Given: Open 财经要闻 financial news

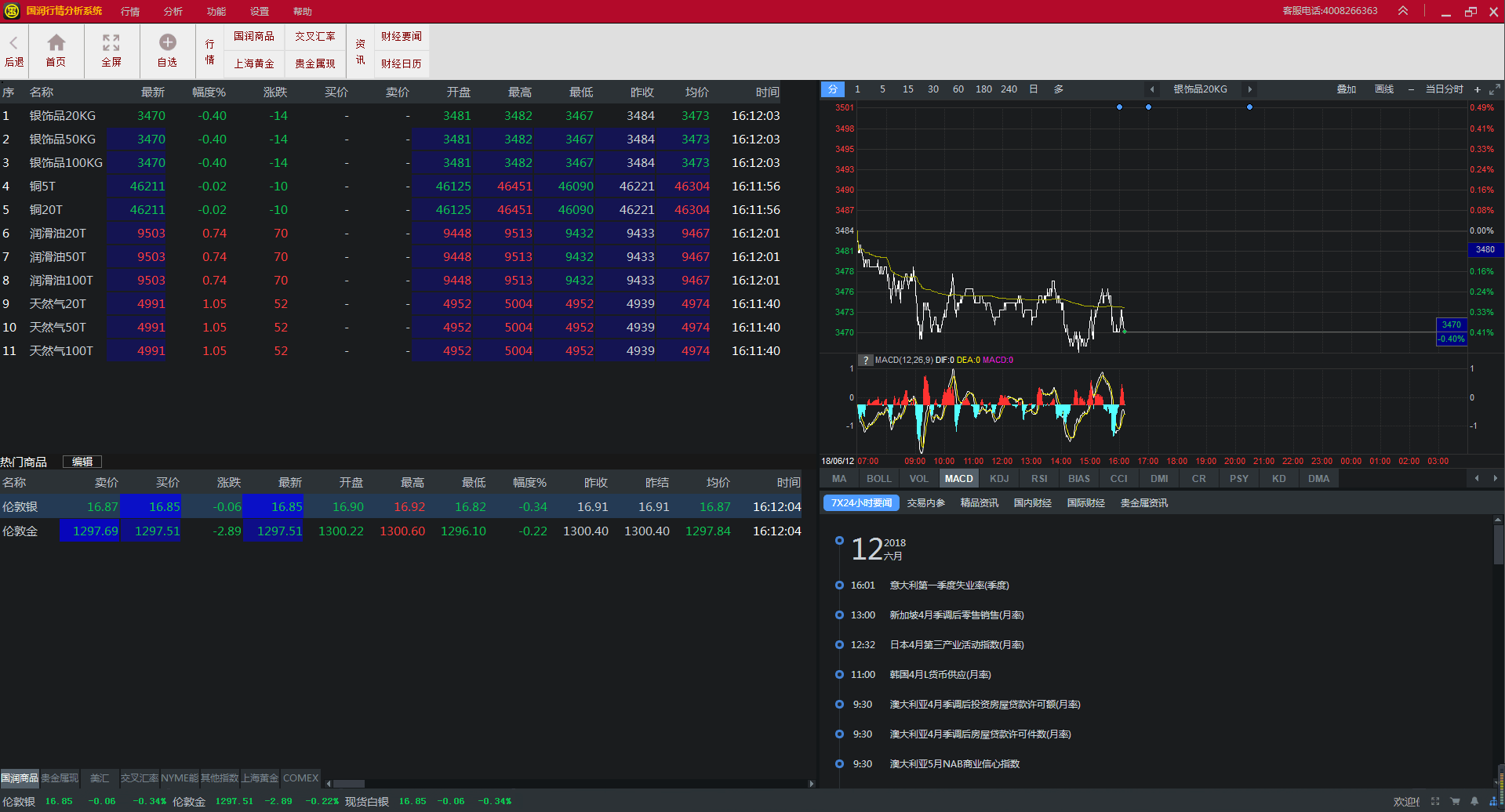Looking at the screenshot, I should (x=402, y=37).
